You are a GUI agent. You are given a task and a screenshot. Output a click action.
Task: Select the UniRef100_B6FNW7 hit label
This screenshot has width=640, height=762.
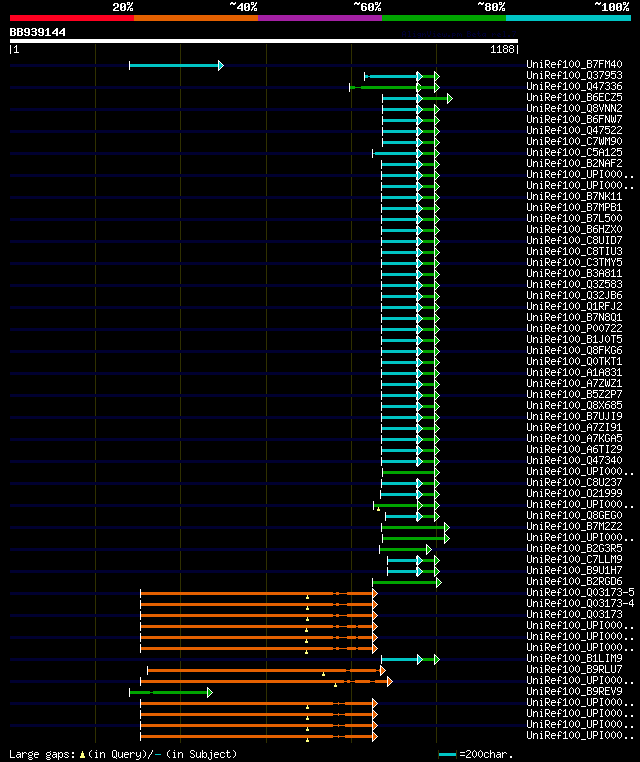pos(574,119)
